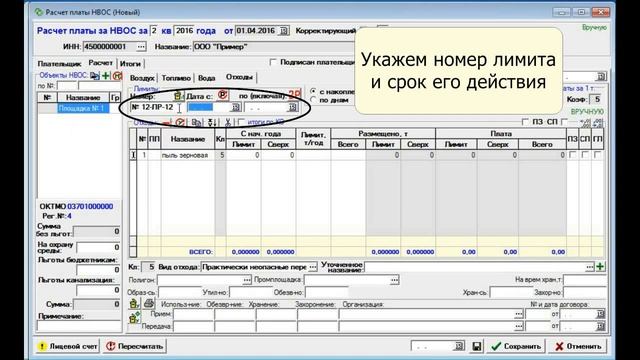Open calendar in bottom bar date field
Screen dimensions: 640x360
click(x=459, y=346)
